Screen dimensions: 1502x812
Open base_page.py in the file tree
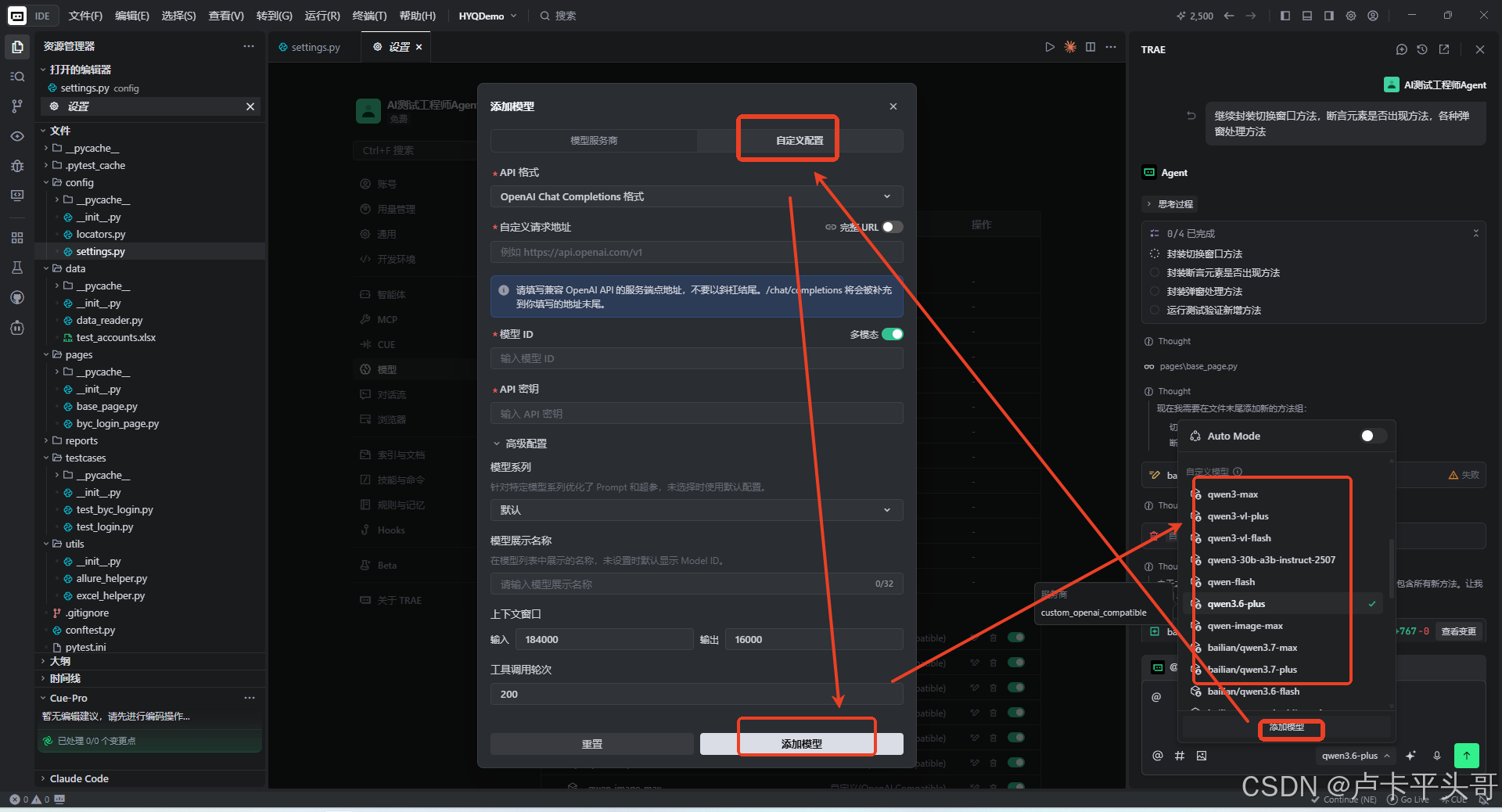(x=106, y=407)
